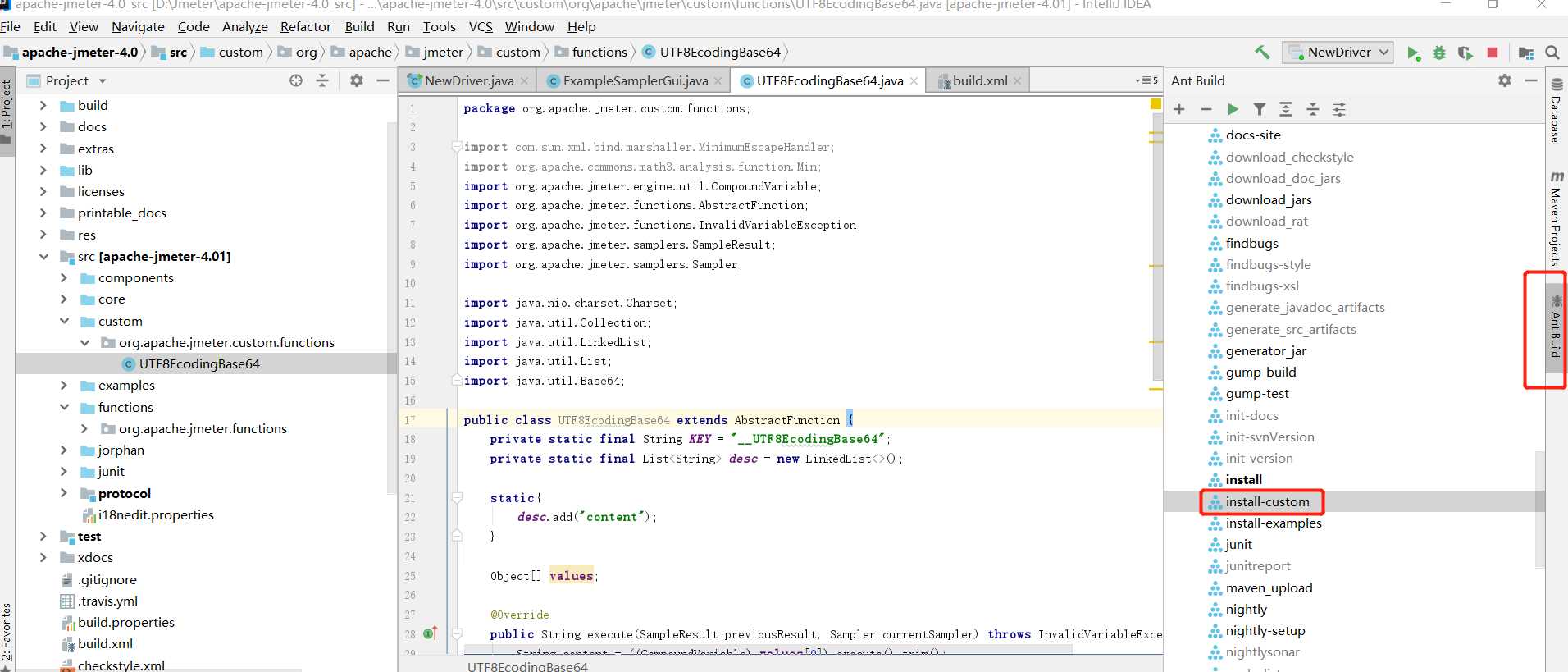Expand the build folder
The image size is (1568, 672).
click(43, 105)
